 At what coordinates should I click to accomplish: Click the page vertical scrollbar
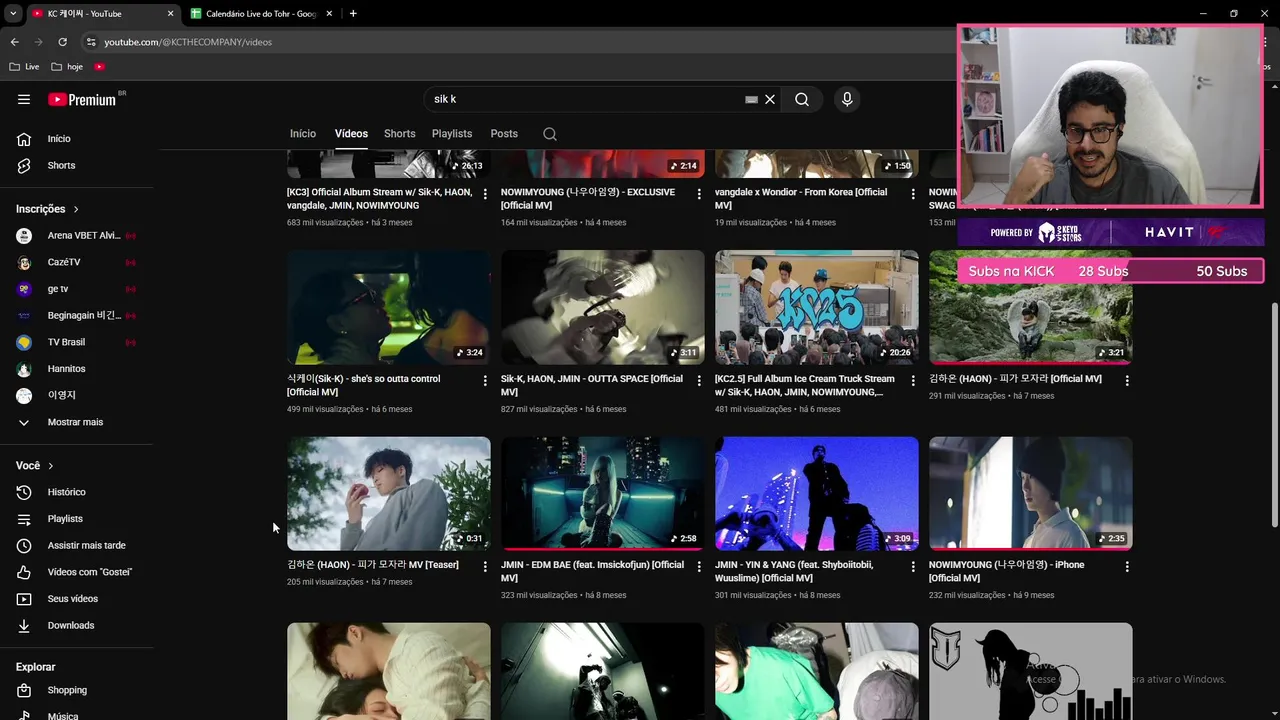tap(1274, 415)
